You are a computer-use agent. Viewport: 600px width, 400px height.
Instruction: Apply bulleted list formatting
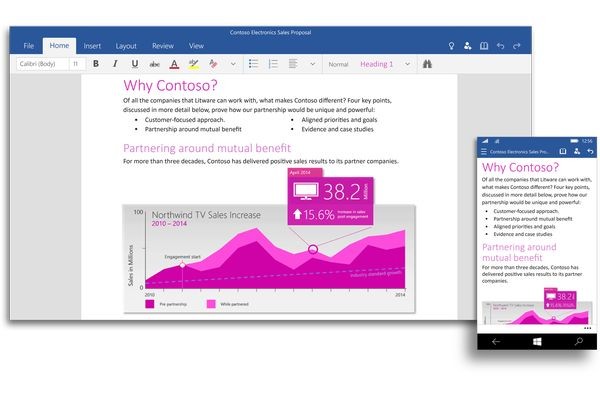[253, 64]
